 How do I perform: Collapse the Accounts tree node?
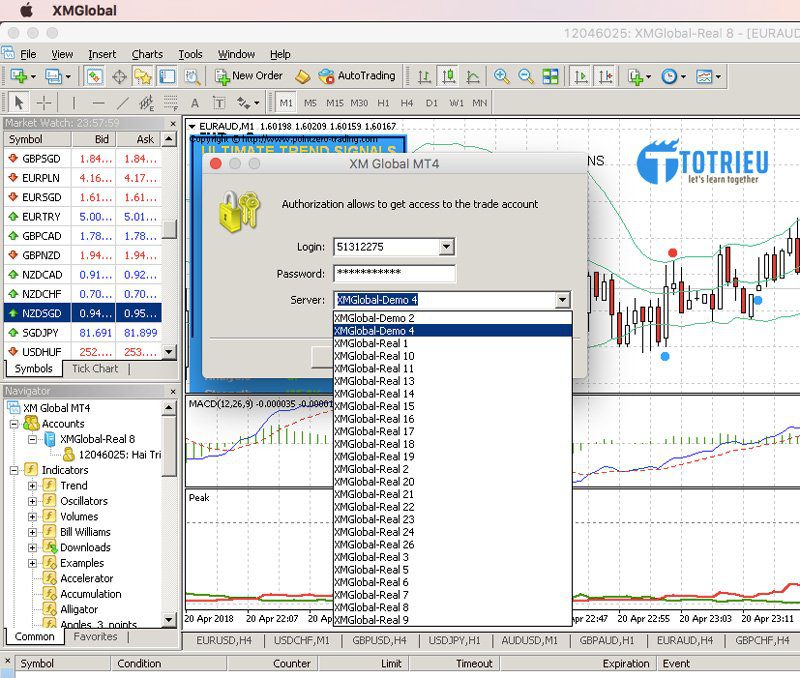14,424
